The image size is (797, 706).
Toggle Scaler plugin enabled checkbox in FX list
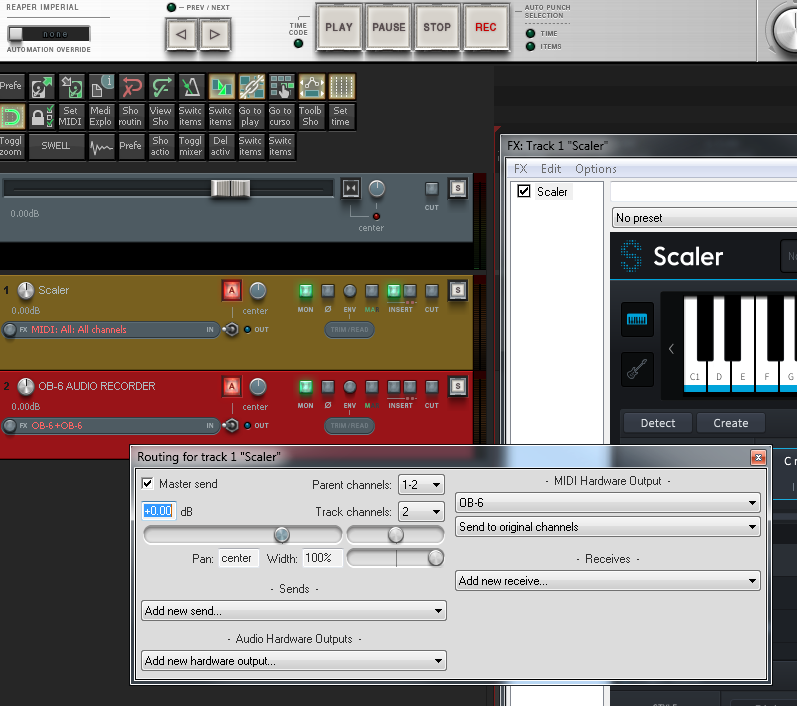(x=524, y=191)
